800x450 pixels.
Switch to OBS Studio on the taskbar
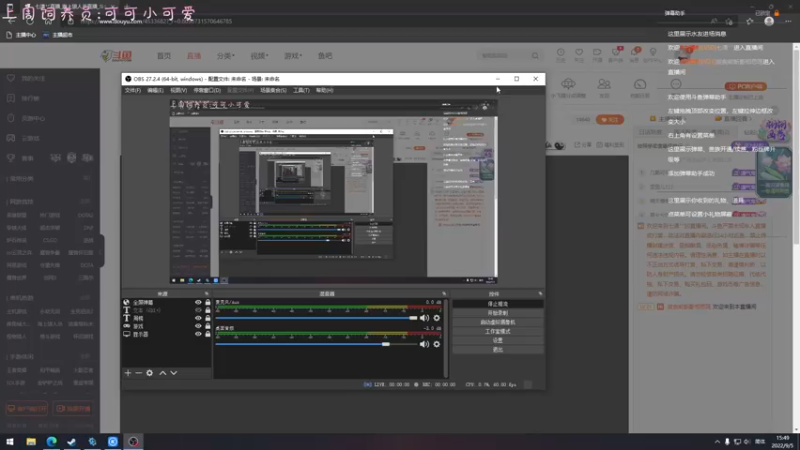click(133, 441)
